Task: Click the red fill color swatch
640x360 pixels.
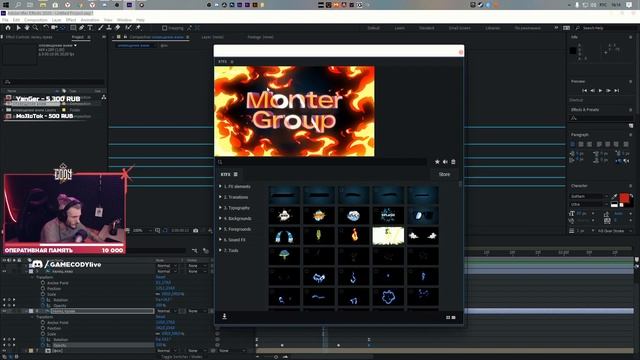Action: tap(624, 198)
